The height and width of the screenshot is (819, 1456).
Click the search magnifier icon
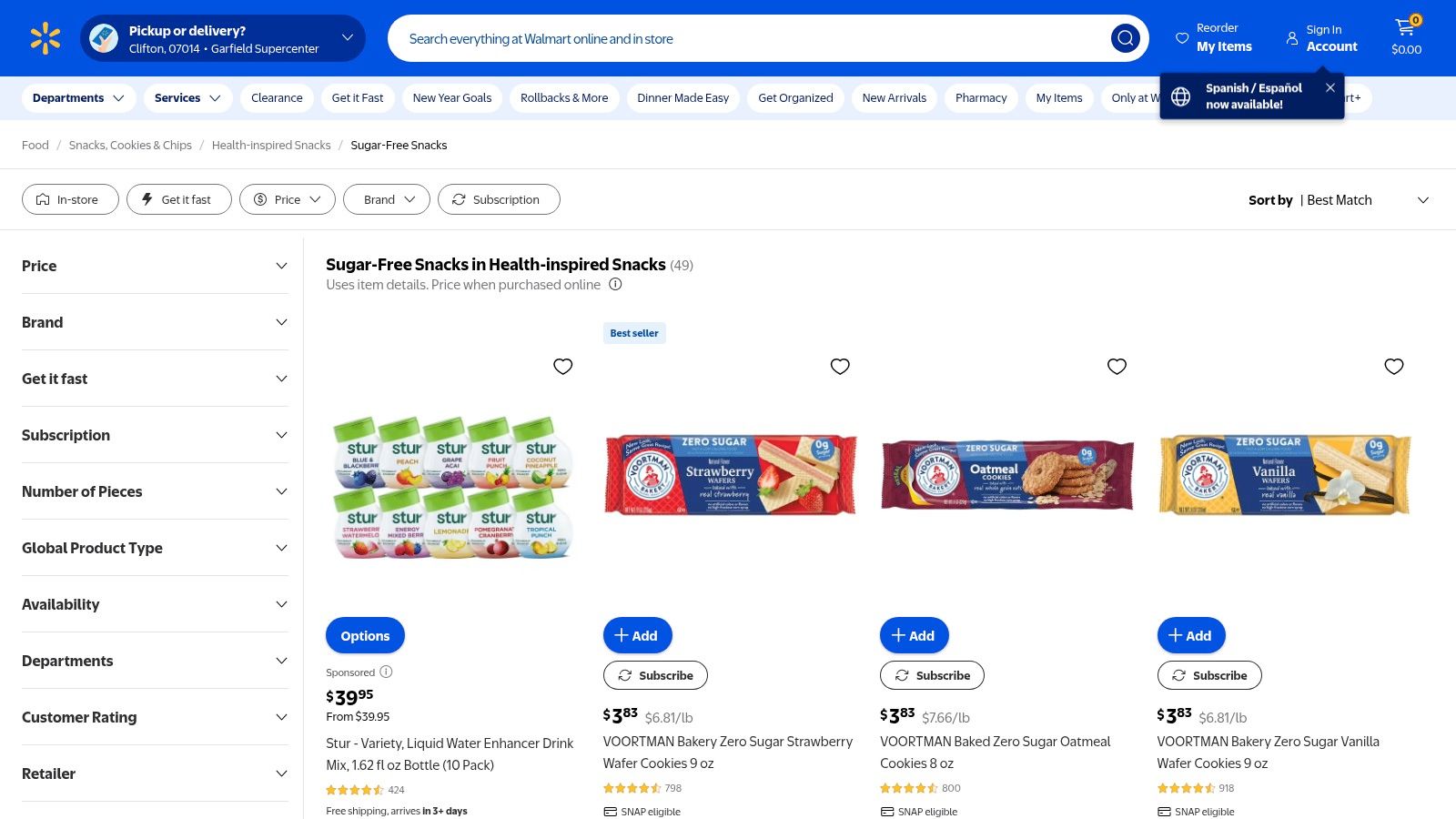1125,38
